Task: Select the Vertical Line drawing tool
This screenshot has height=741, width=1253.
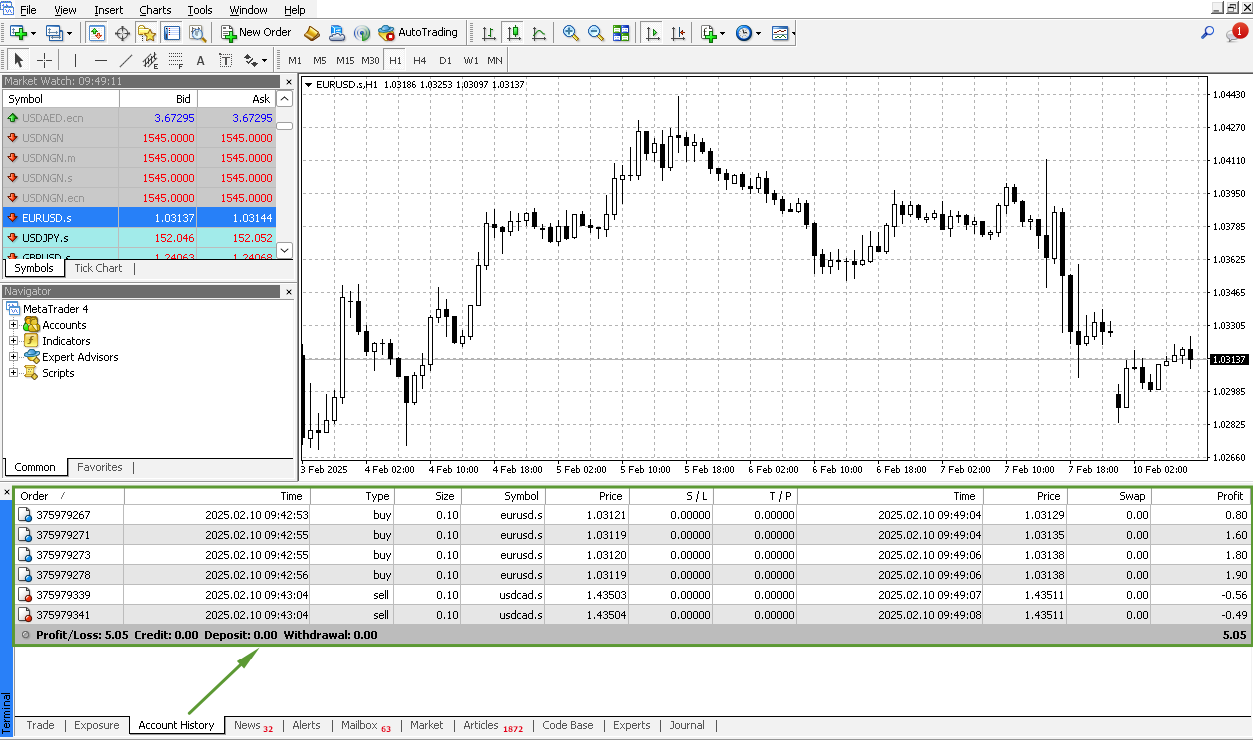Action: (x=75, y=60)
